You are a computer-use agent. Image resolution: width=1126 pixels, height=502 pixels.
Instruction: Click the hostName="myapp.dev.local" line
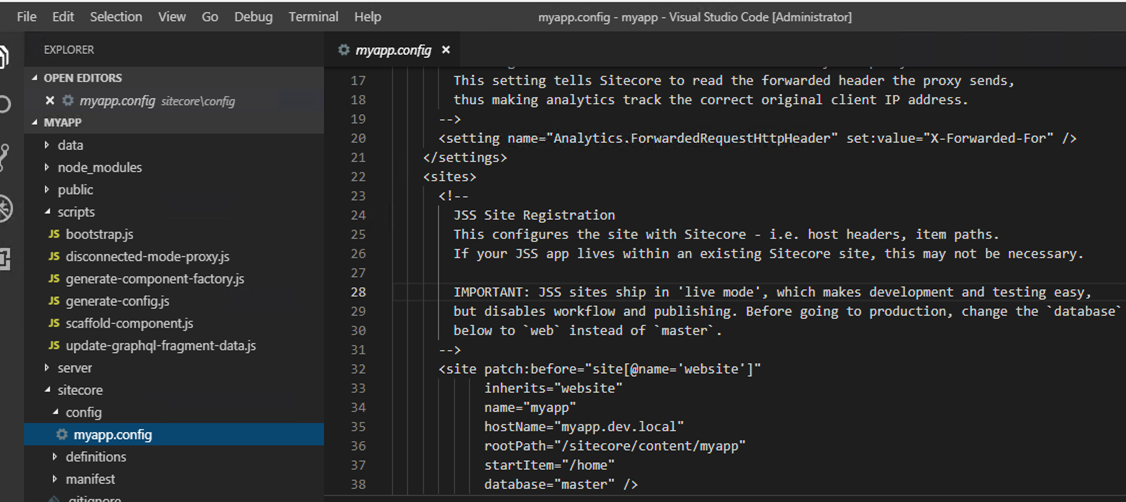point(584,427)
